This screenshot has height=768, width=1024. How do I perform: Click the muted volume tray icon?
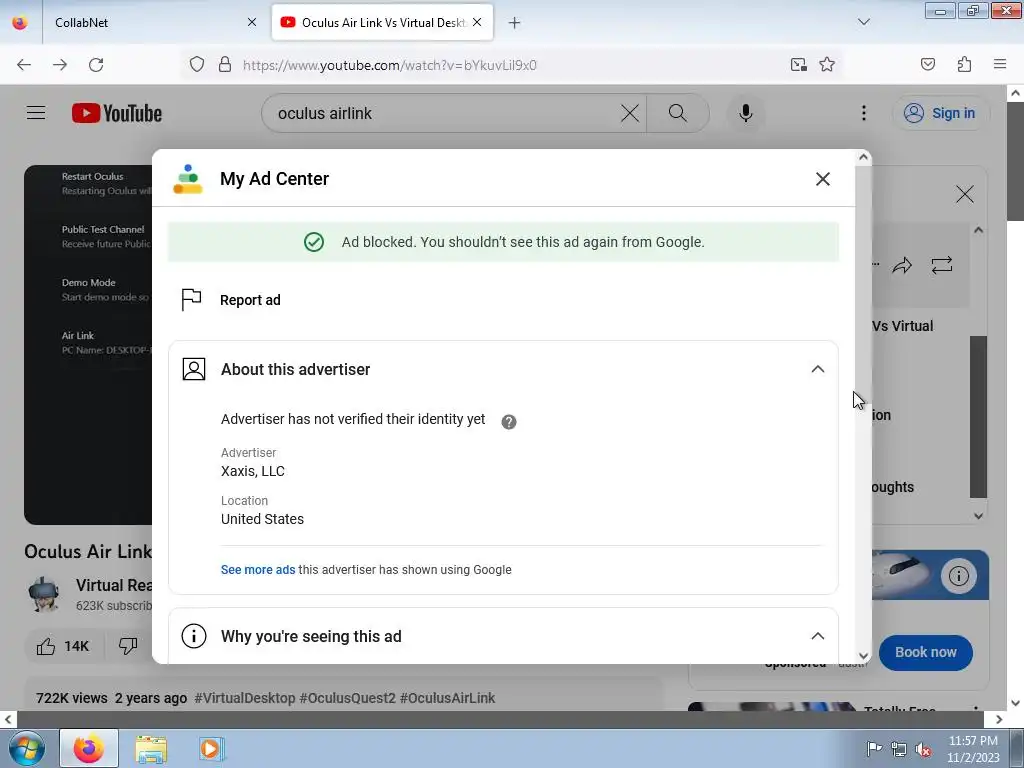[923, 749]
